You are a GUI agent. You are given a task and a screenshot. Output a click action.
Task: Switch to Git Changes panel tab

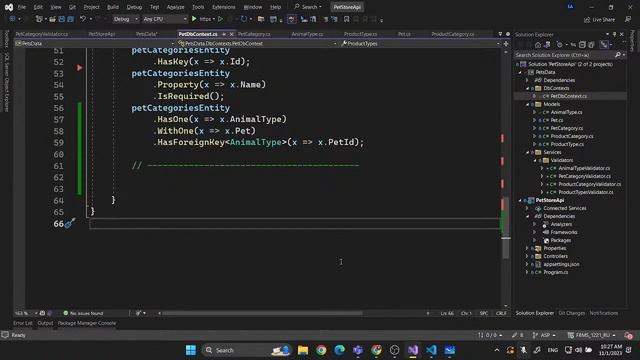[x=571, y=313]
